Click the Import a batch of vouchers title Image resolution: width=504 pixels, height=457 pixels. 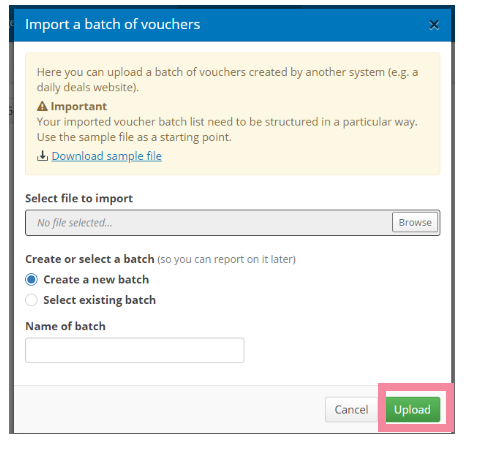(x=113, y=24)
